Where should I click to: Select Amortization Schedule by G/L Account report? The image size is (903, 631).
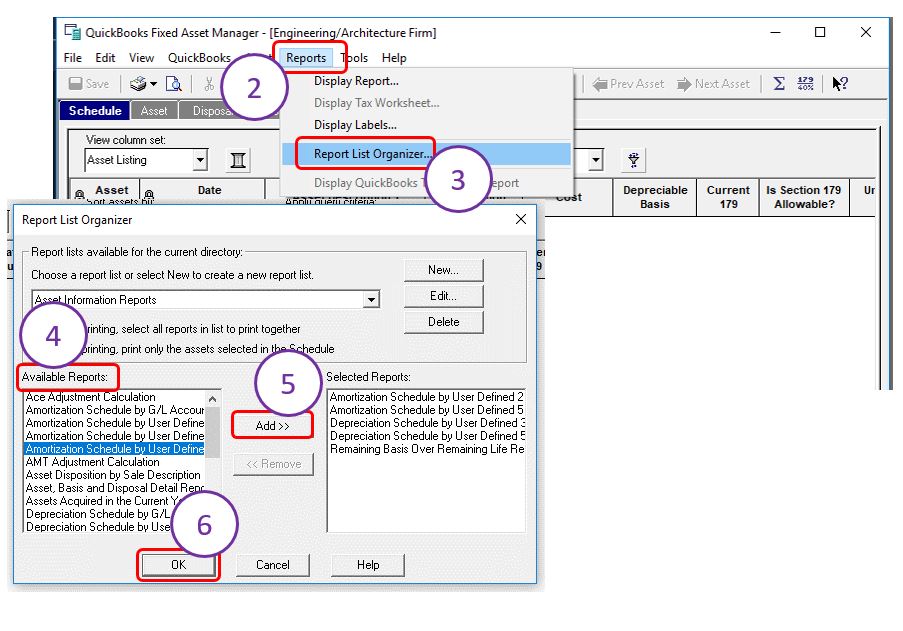[114, 410]
